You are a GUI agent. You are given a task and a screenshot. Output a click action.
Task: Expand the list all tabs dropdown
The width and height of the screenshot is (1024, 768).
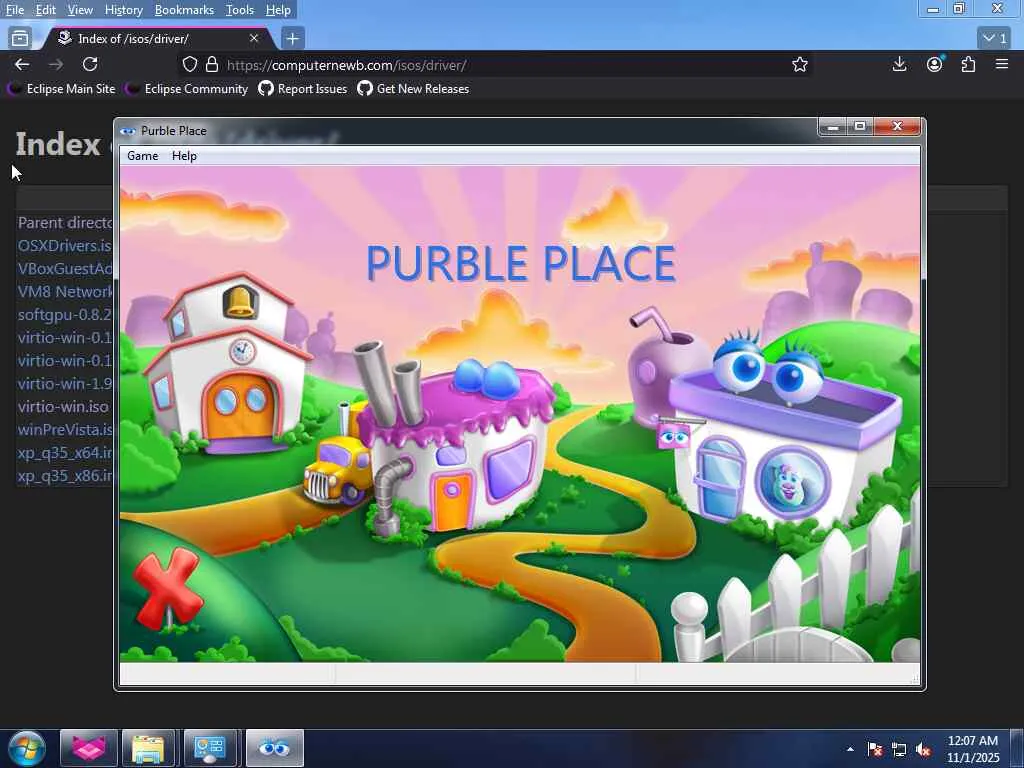click(x=995, y=39)
